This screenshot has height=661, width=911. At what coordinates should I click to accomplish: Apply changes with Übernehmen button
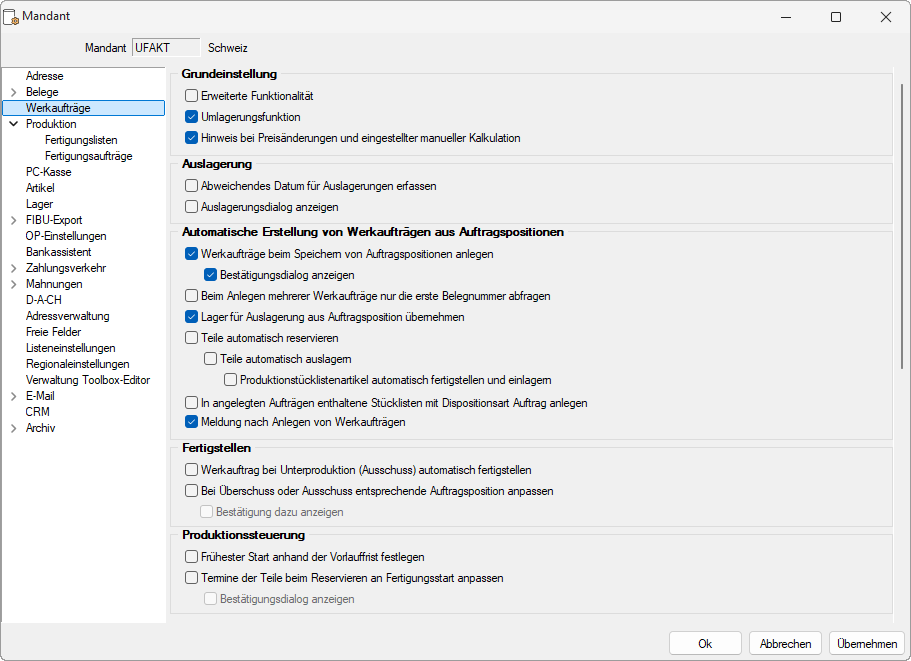(866, 644)
